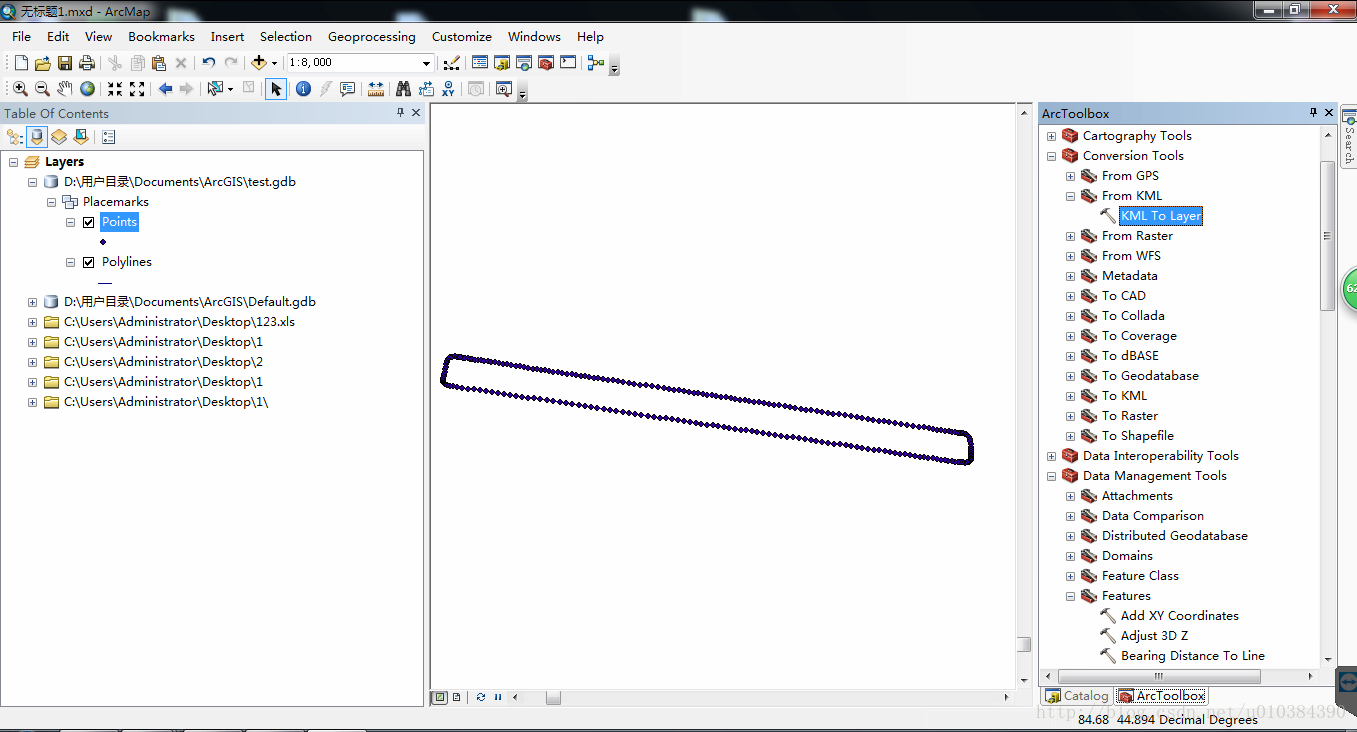1357x732 pixels.
Task: Switch to the ArcToolbox tab
Action: 1162,696
